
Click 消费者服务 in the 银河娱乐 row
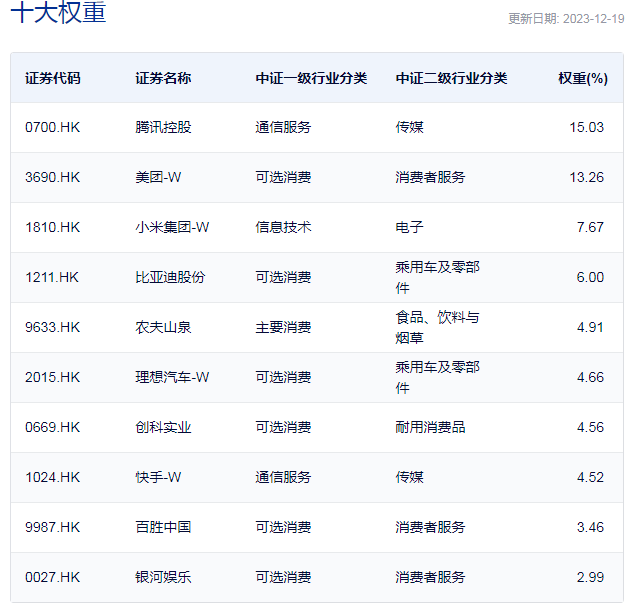(x=430, y=577)
